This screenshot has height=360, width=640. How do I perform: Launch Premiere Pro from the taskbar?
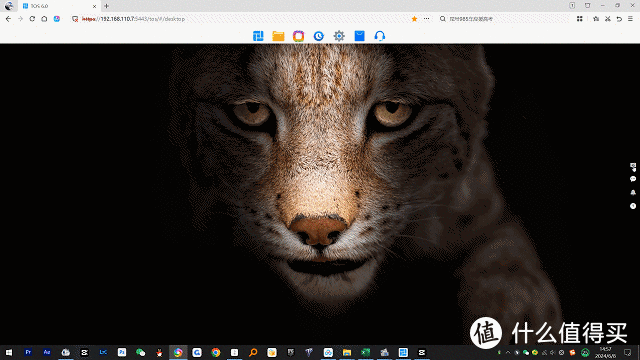28,352
